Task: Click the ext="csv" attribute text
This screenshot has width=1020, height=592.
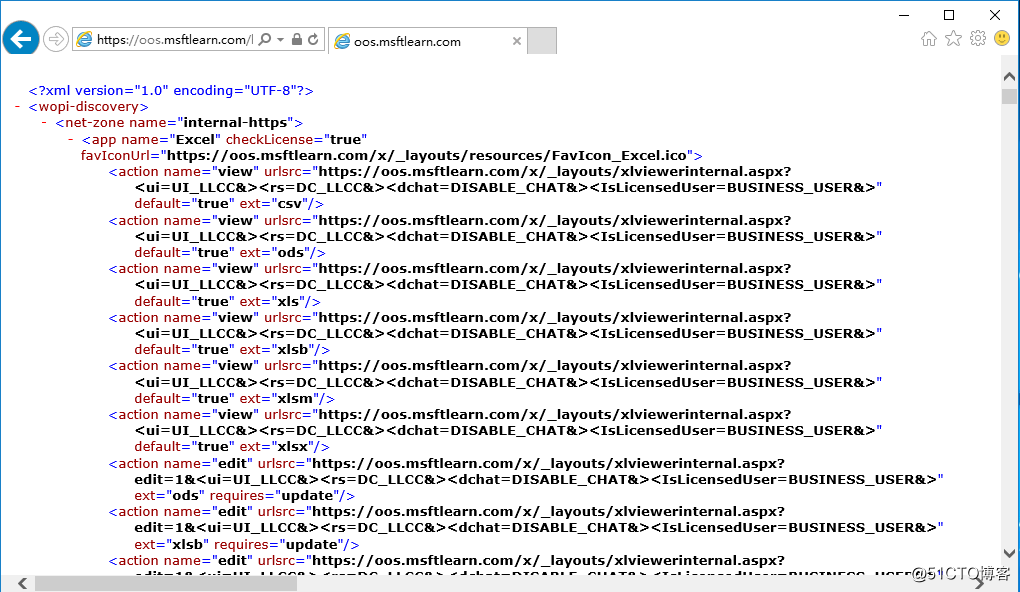Action: 274,204
